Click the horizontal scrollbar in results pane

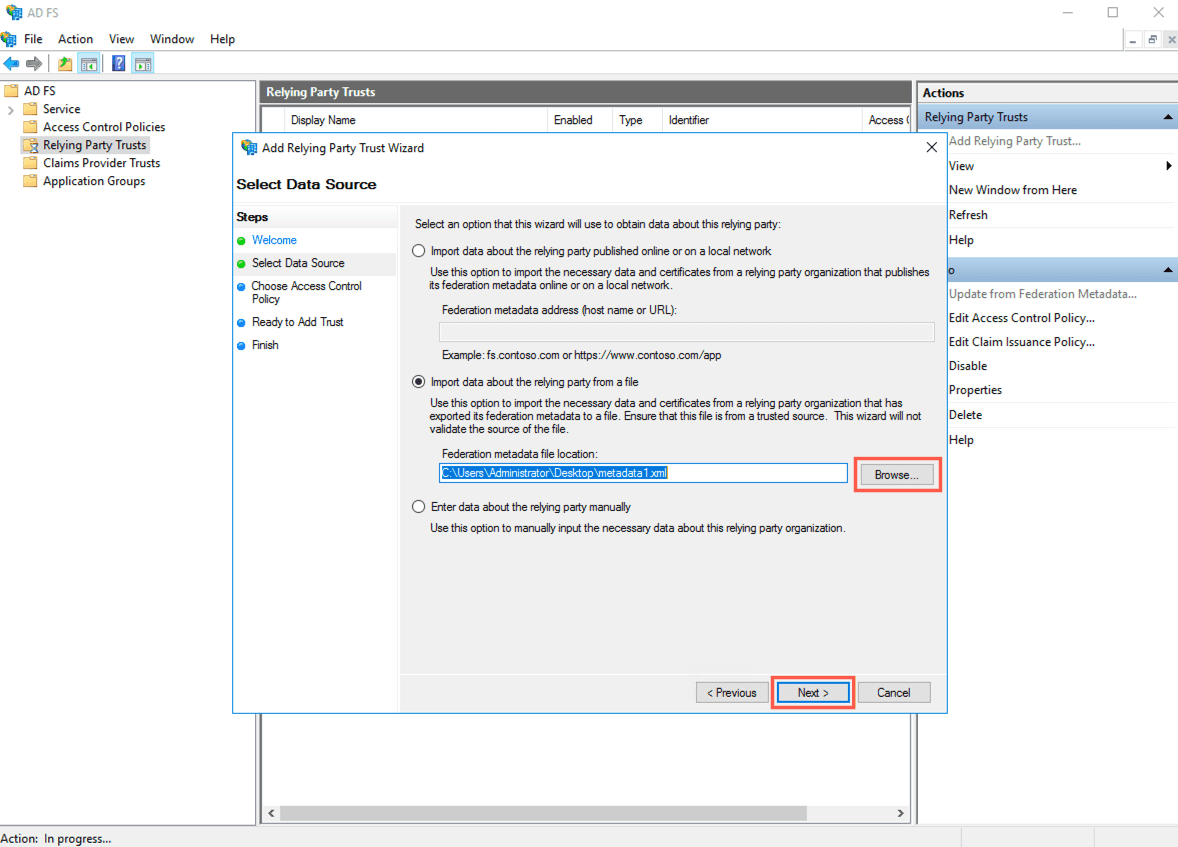pyautogui.click(x=585, y=814)
